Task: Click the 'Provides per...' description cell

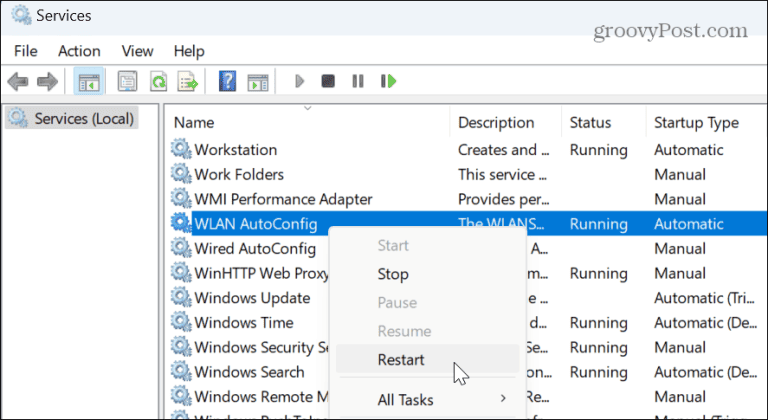Action: (x=504, y=199)
